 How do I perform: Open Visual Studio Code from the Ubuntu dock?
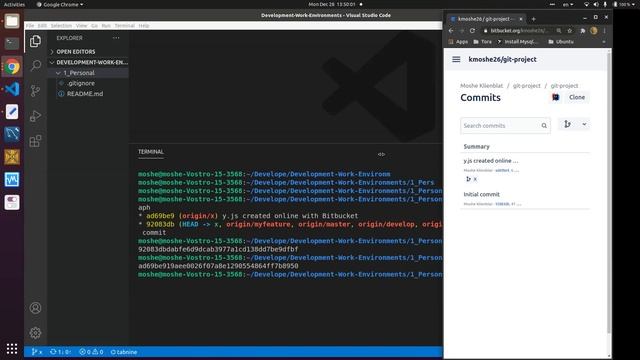[12, 89]
